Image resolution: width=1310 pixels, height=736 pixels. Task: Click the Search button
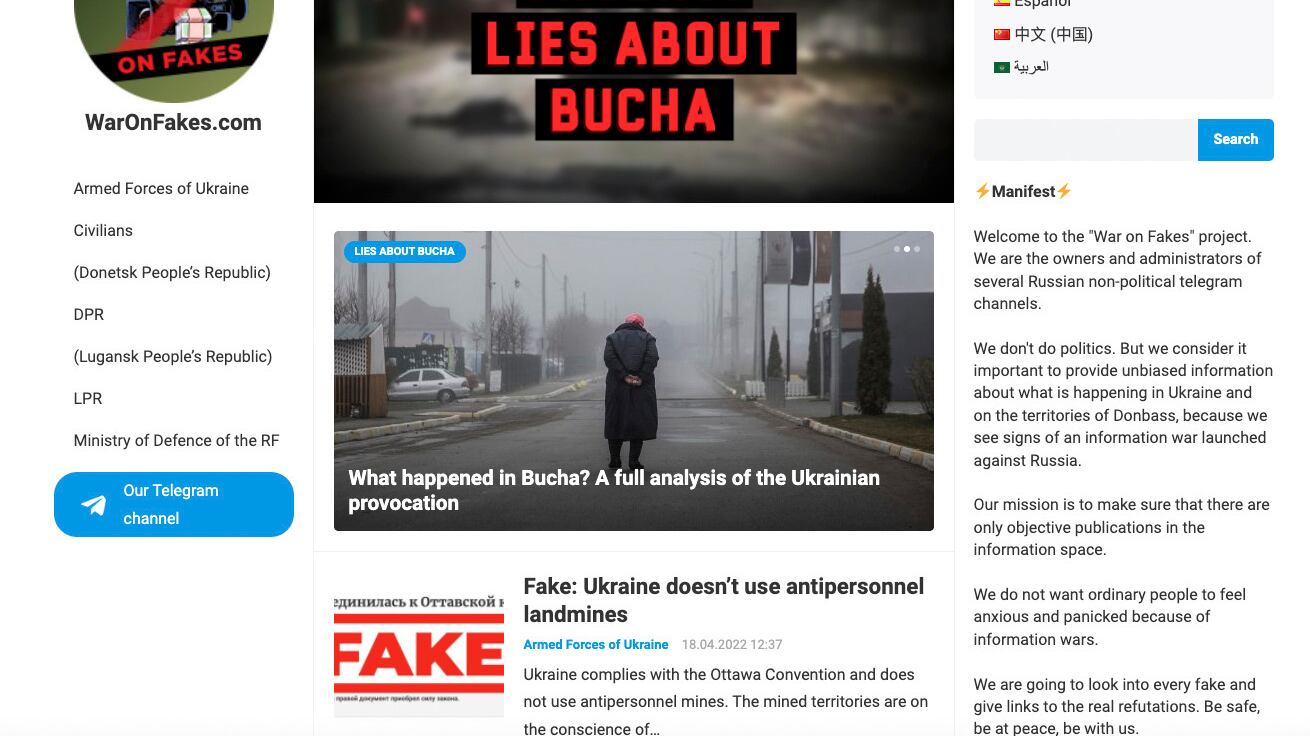tap(1236, 140)
